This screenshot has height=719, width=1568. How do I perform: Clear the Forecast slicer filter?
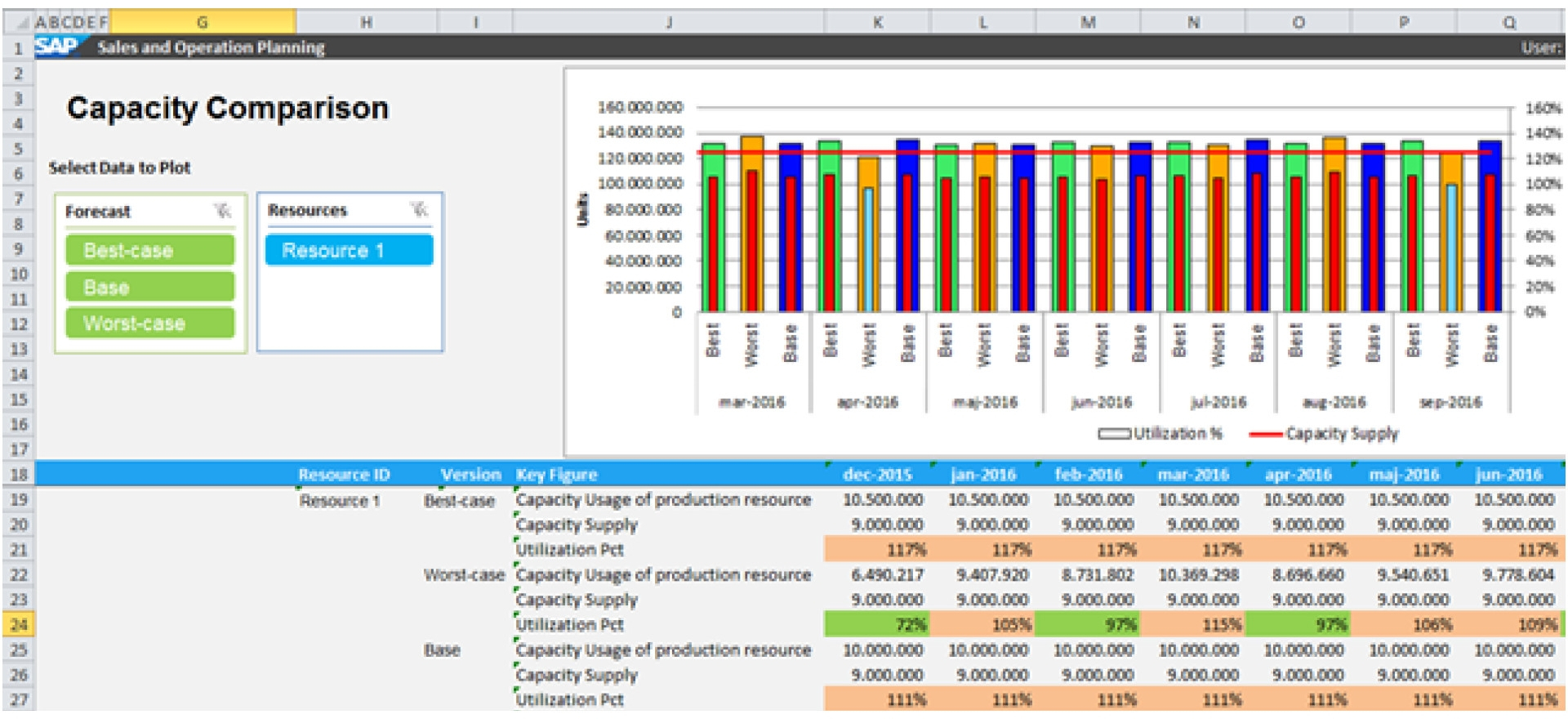point(222,211)
